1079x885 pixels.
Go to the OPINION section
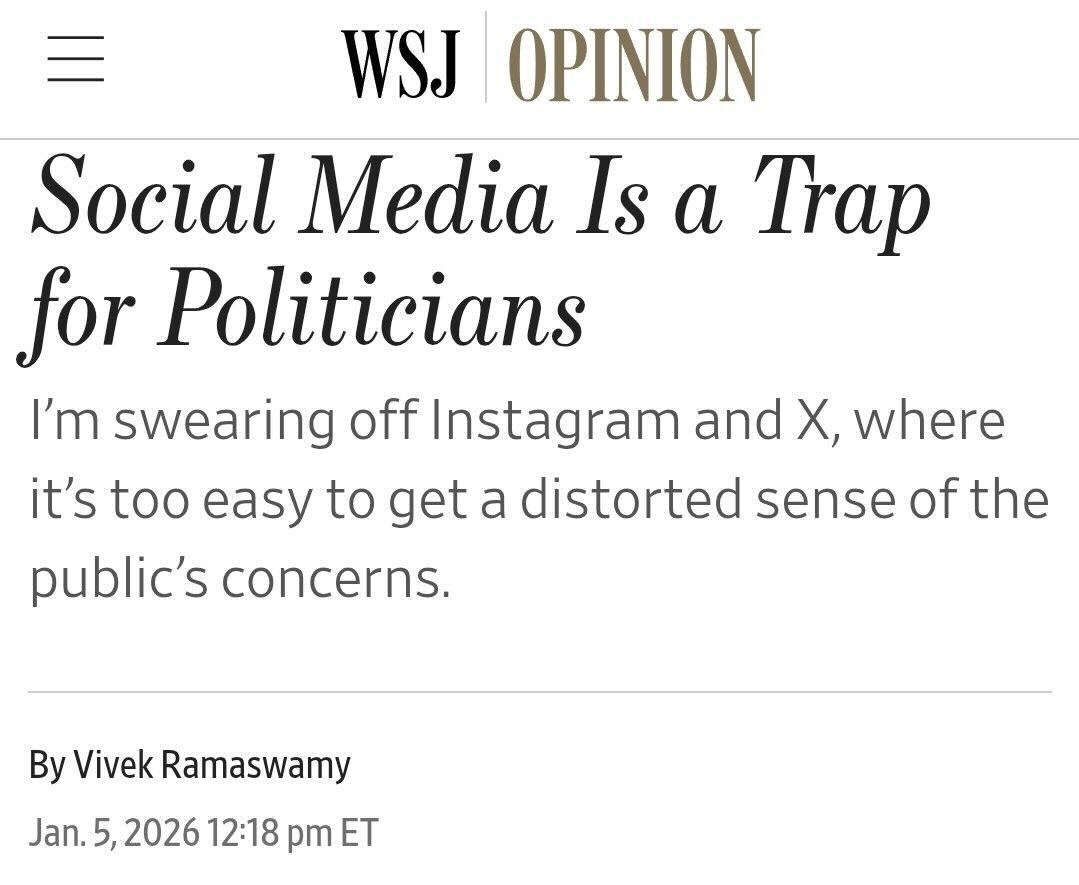(x=634, y=64)
